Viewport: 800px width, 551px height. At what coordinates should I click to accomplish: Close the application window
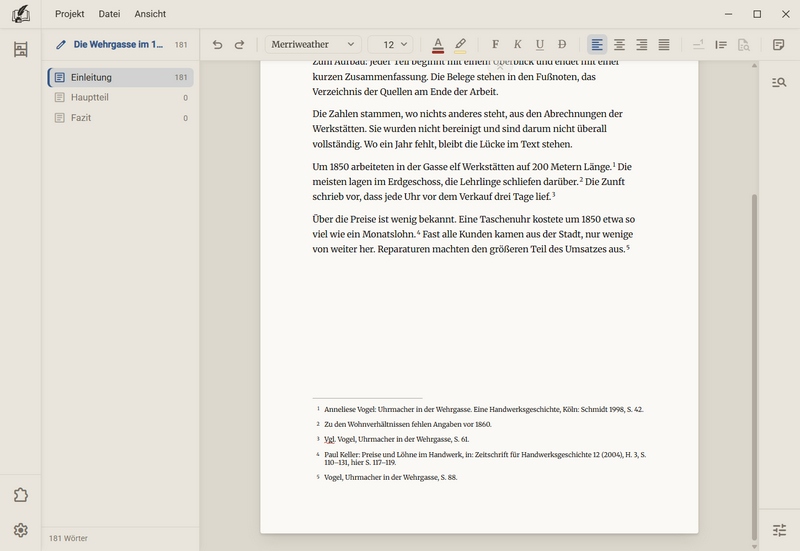pos(786,14)
